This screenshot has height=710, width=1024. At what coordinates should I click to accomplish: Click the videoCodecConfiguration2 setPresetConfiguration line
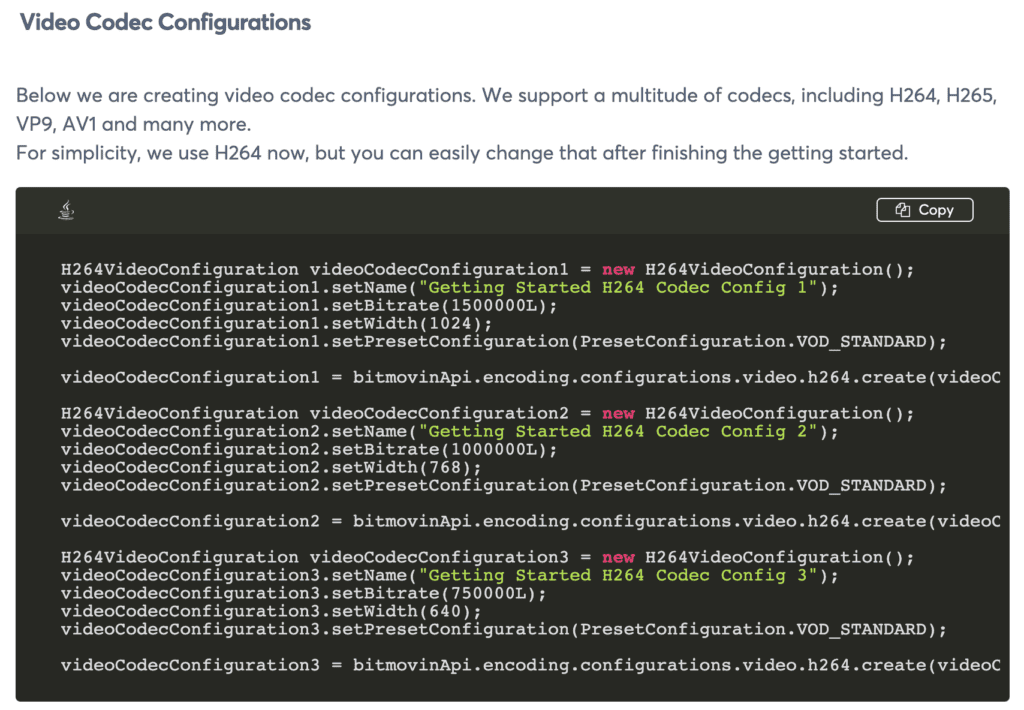pyautogui.click(x=504, y=486)
